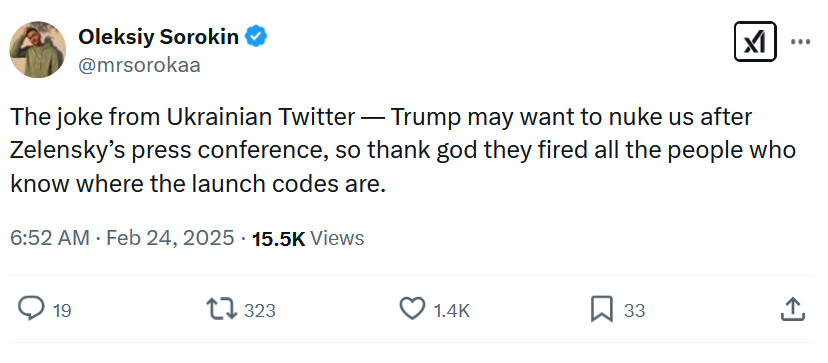Click the 1.4K likes count
Image resolution: width=828 pixels, height=363 pixels.
(451, 311)
